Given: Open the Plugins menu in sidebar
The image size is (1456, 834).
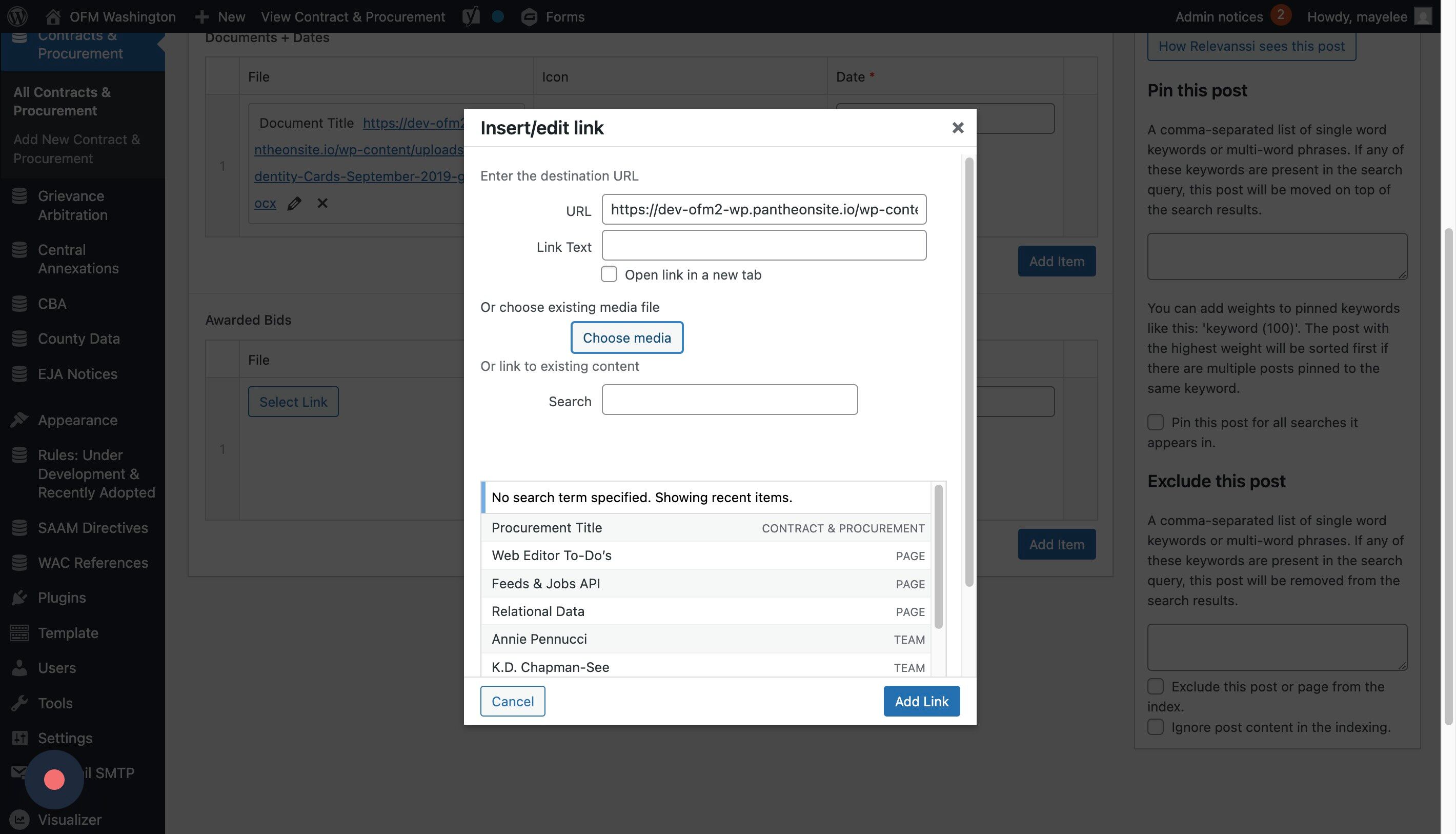Looking at the screenshot, I should pyautogui.click(x=61, y=598).
